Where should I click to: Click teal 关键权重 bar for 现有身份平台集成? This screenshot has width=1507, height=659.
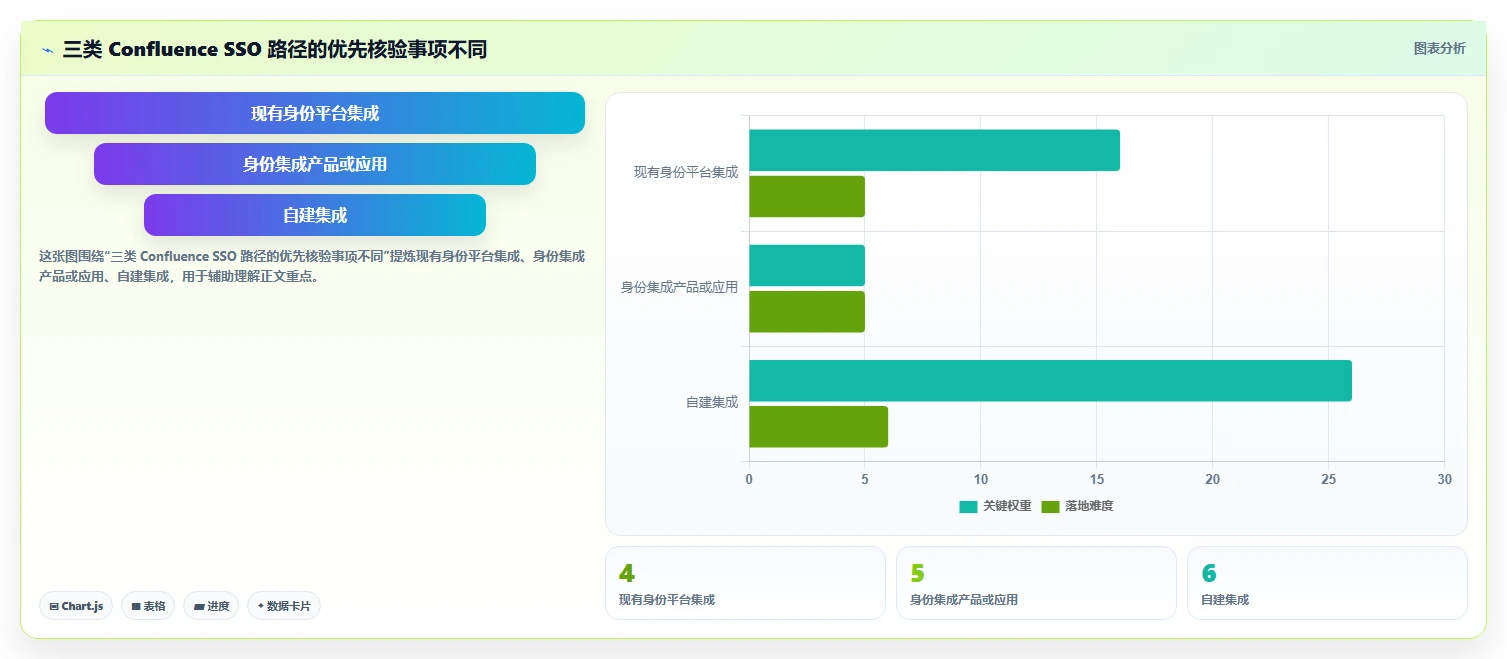(x=934, y=150)
